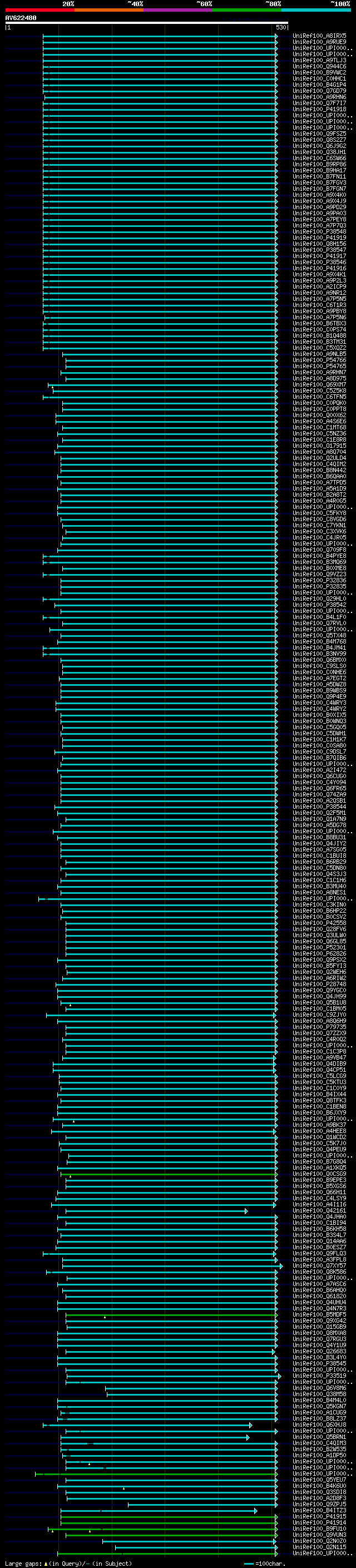Select the UniRef100_A9TLJ3 label
The image size is (356, 1568).
click(319, 60)
